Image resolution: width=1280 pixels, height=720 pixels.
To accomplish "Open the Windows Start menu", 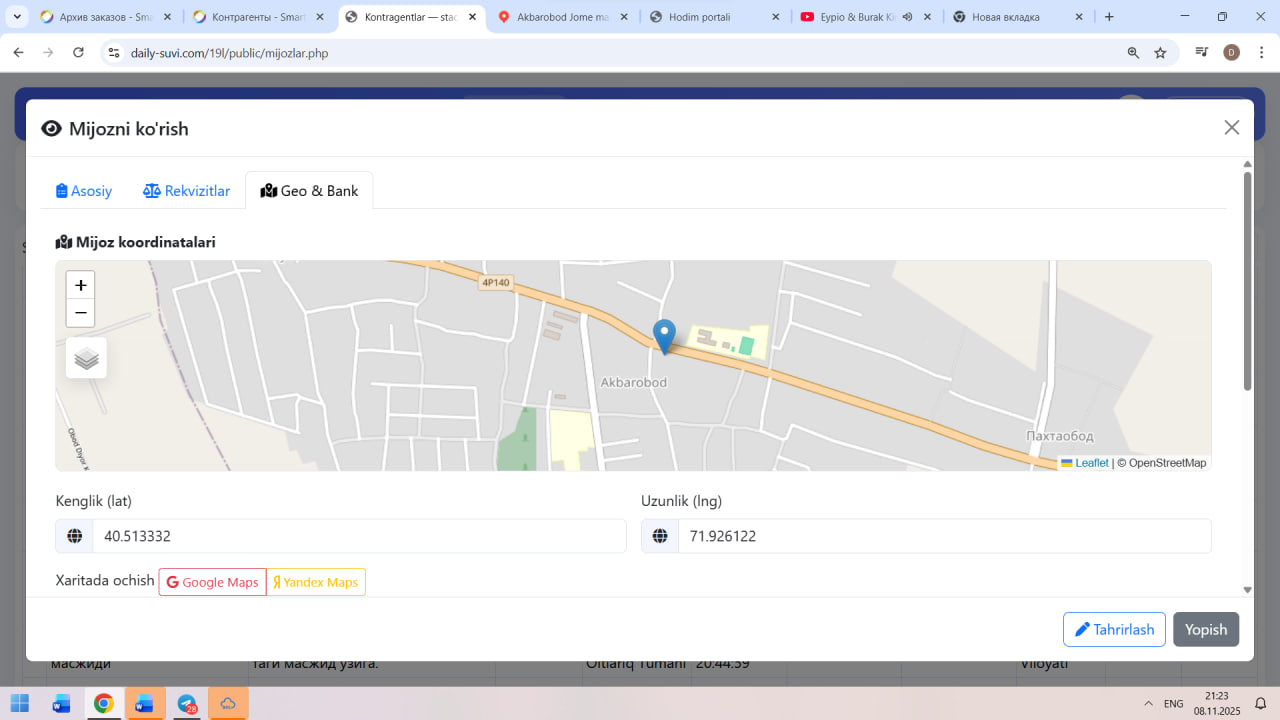I will 19,704.
